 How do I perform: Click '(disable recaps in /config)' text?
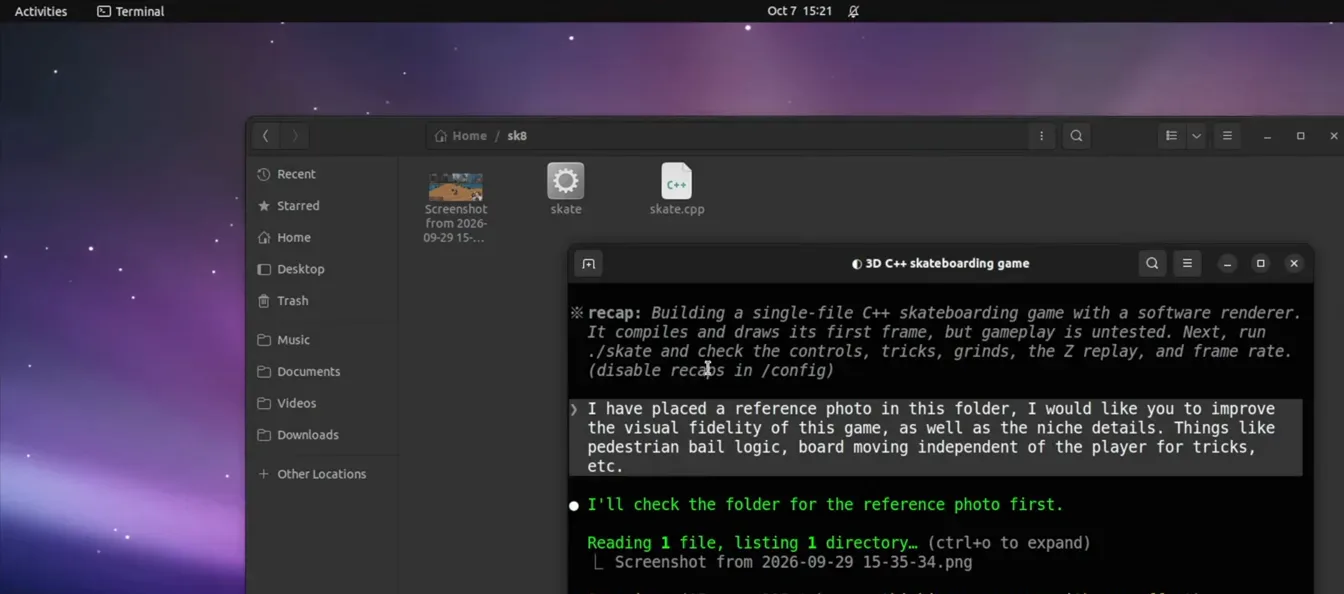click(711, 371)
